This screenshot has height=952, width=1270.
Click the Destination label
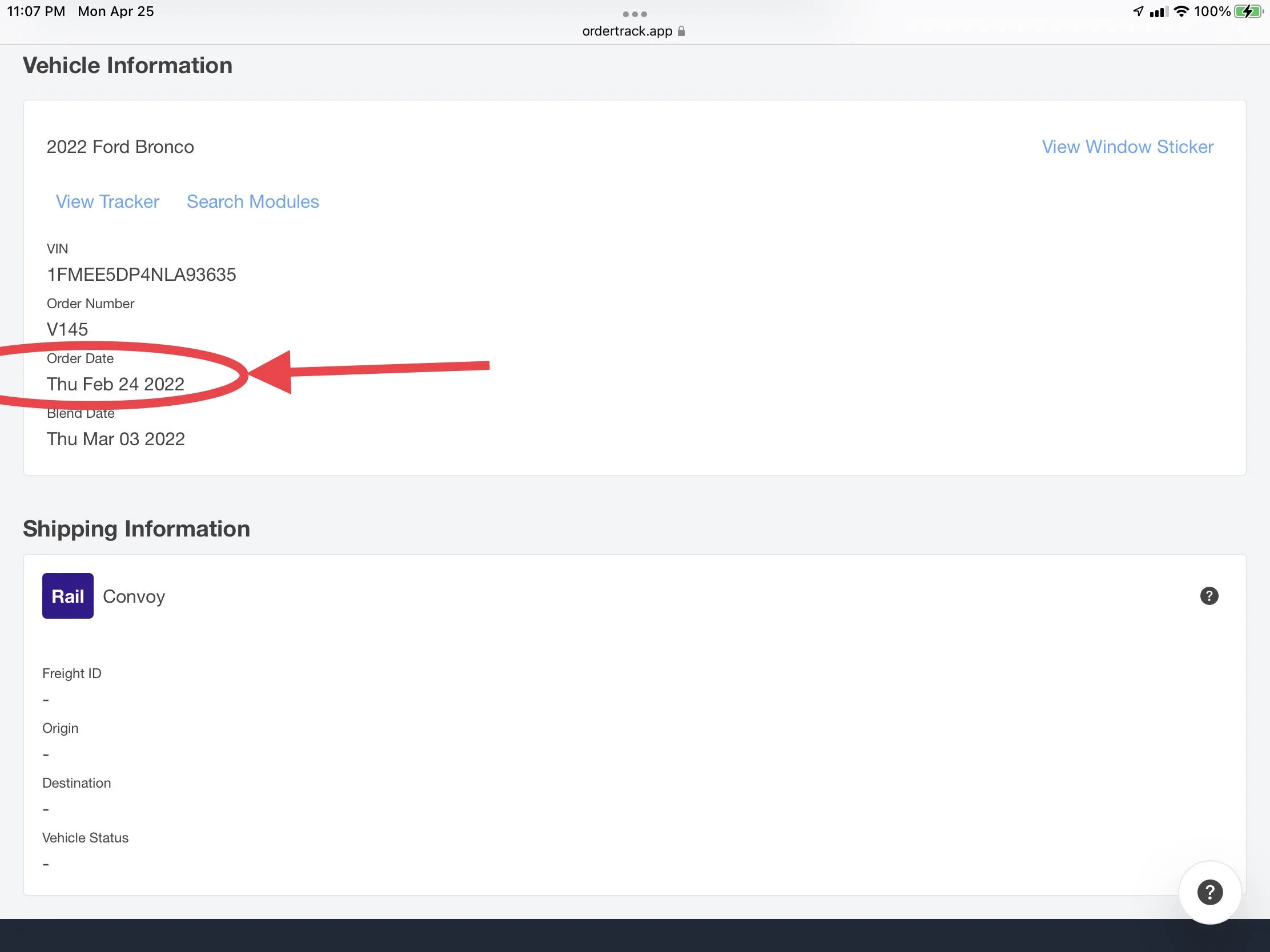(77, 782)
